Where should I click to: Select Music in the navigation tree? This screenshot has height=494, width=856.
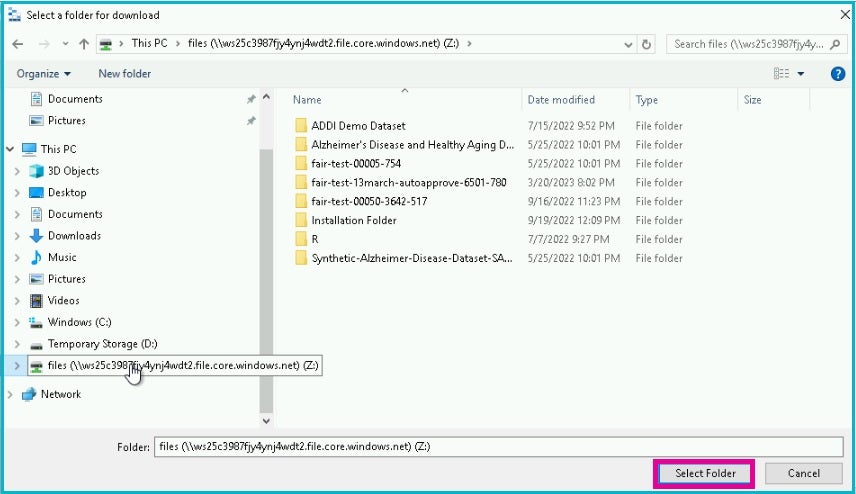[62, 257]
